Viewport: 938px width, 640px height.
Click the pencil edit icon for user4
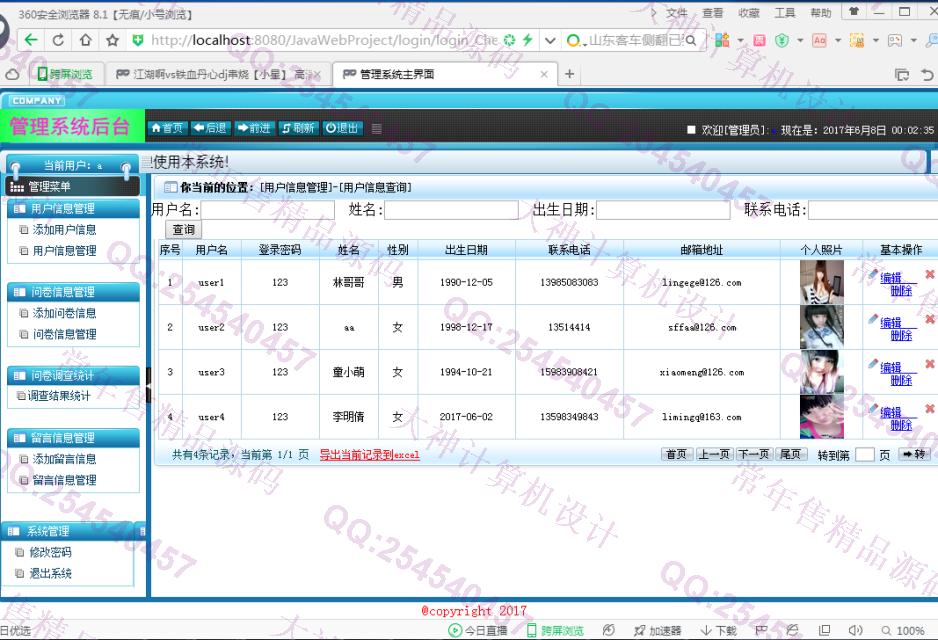coord(873,409)
